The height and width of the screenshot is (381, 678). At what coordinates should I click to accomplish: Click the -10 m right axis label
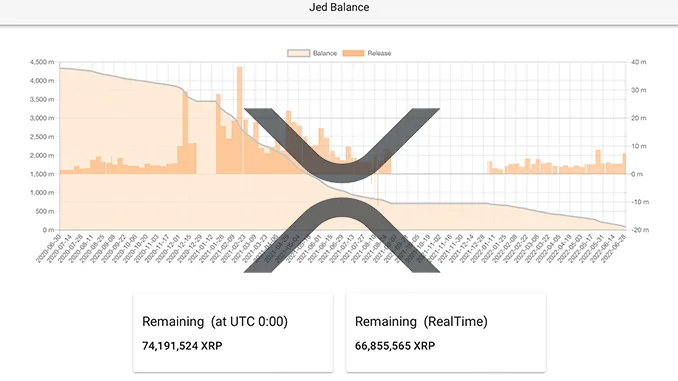click(x=640, y=202)
